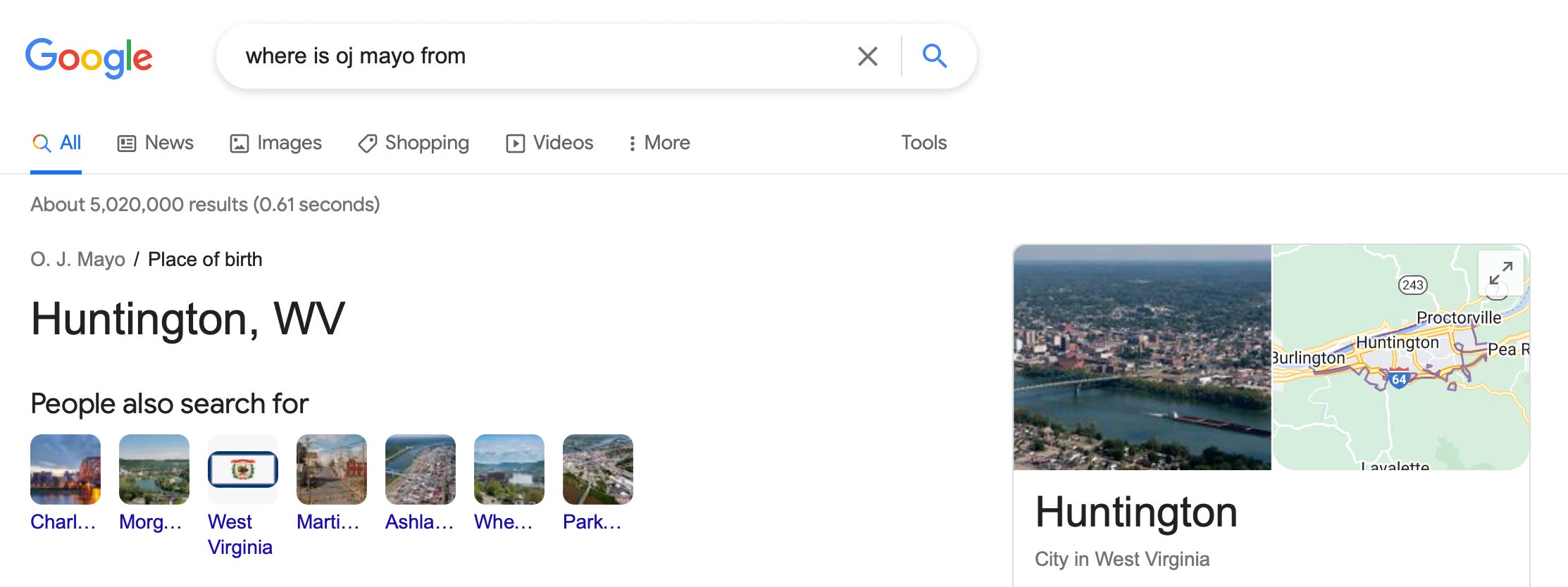Open the Huntington aerial photo

point(1142,357)
